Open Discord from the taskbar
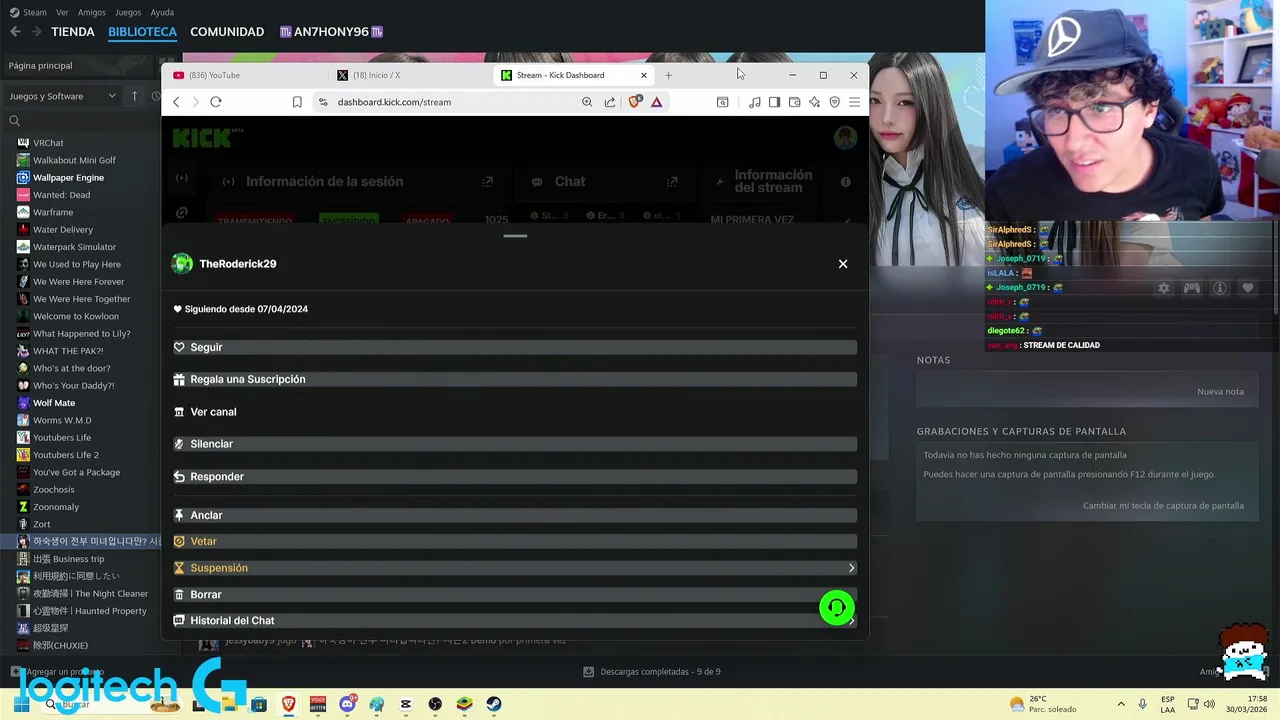1280x720 pixels. 347,704
